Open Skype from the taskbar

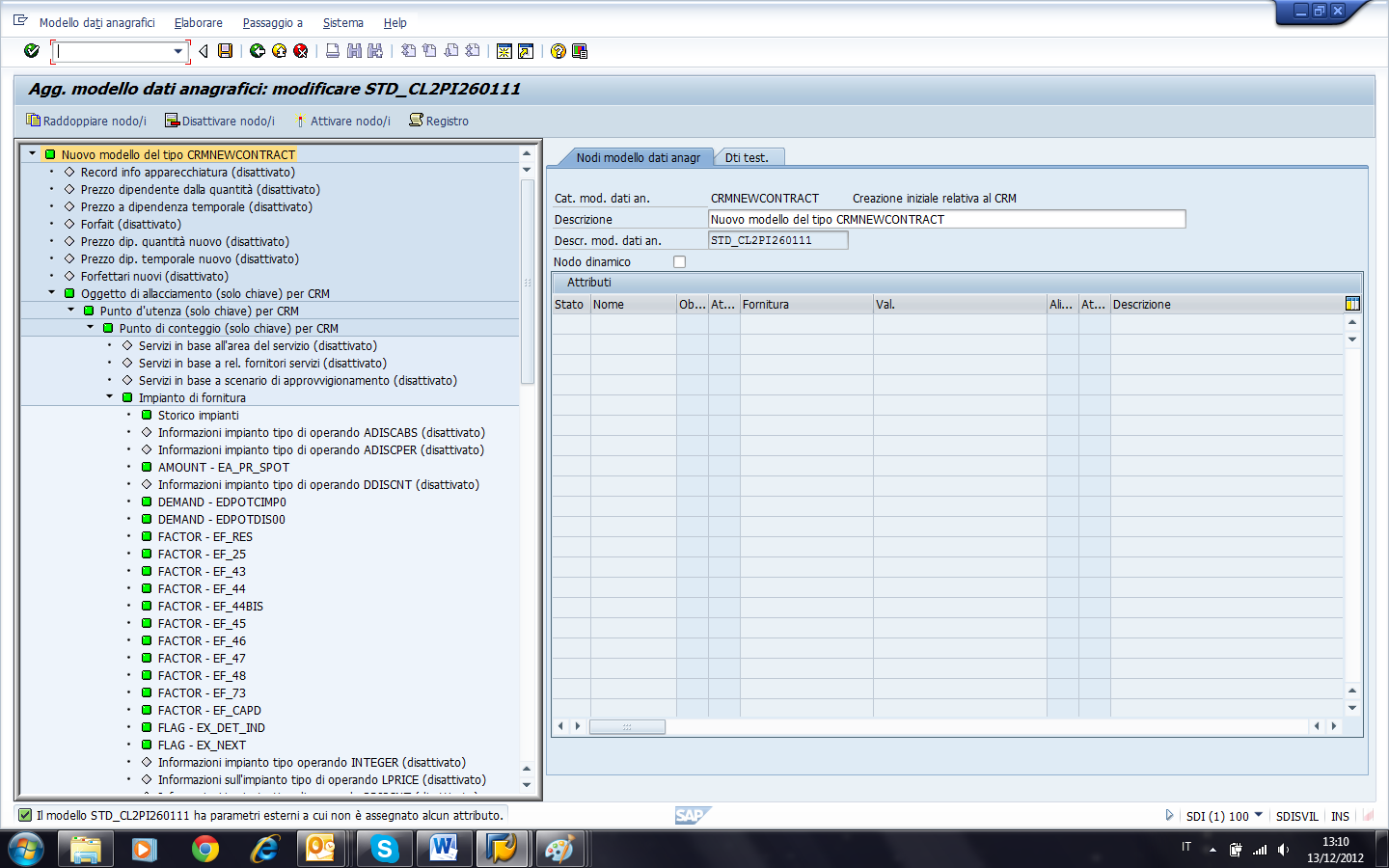(x=384, y=849)
